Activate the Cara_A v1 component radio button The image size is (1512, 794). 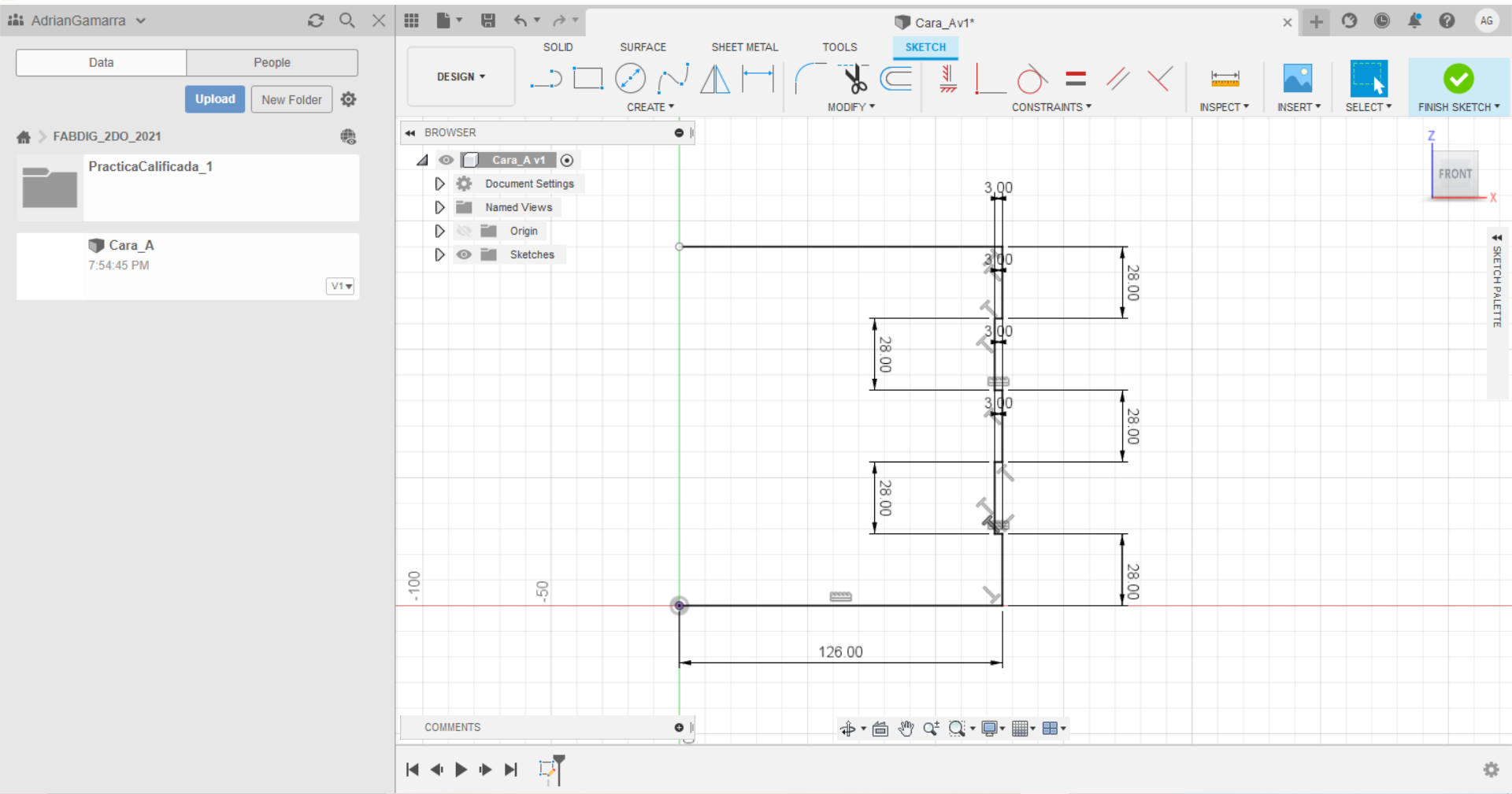pos(567,160)
